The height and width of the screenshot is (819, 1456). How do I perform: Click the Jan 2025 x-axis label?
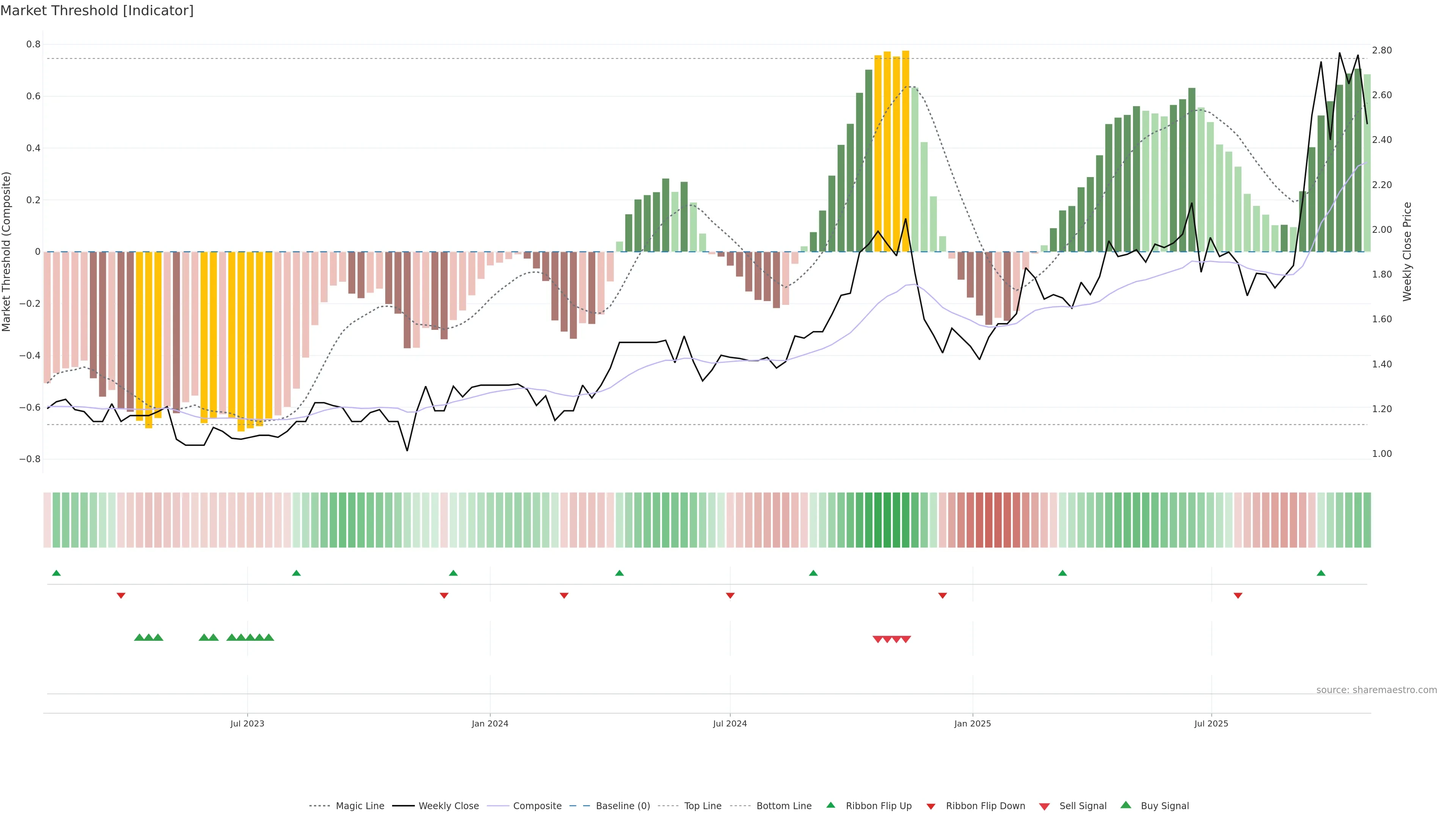coord(972,723)
